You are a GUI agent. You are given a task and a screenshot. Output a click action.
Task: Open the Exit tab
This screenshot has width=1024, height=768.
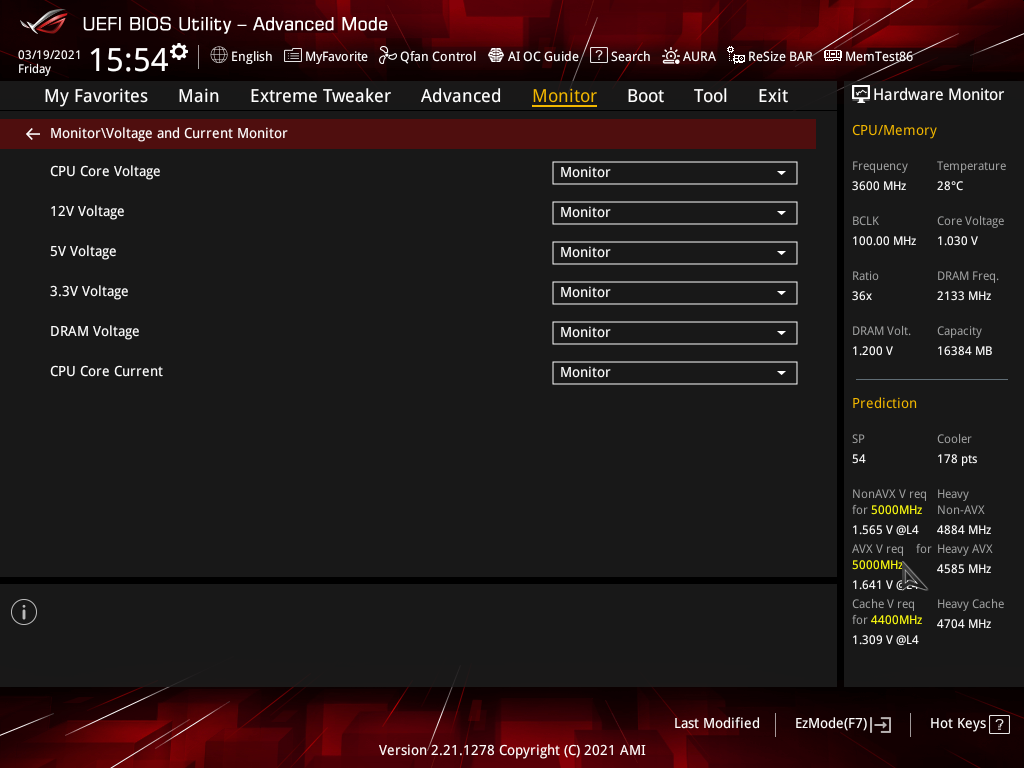click(x=773, y=96)
